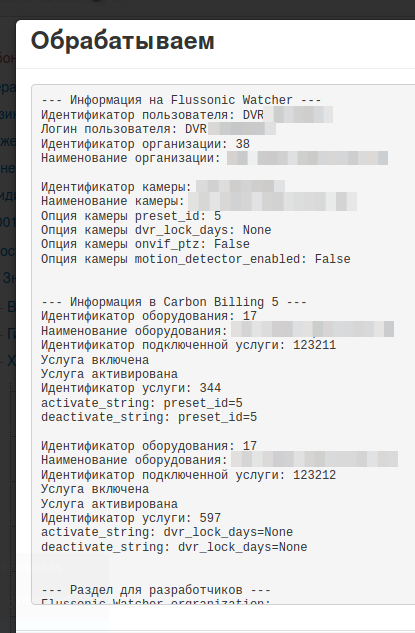
Task: Click the "dvr_lock_days: None" camera option line
Action: (156, 230)
